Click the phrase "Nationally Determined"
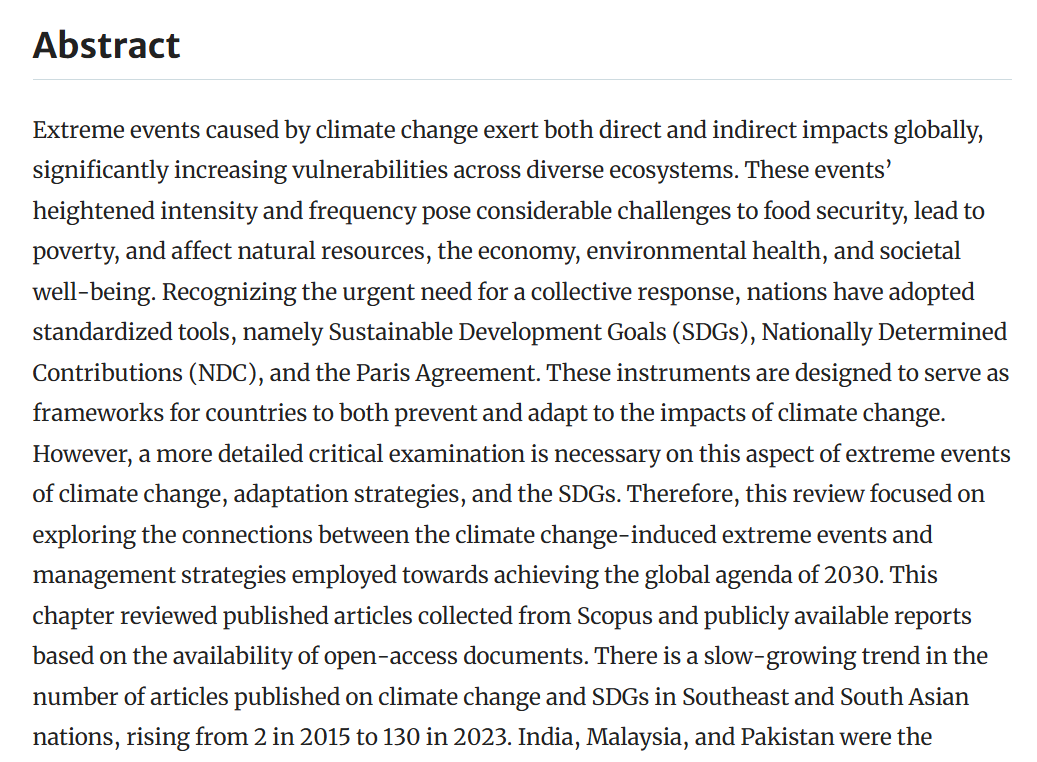Image resolution: width=1037 pixels, height=762 pixels. (x=884, y=332)
